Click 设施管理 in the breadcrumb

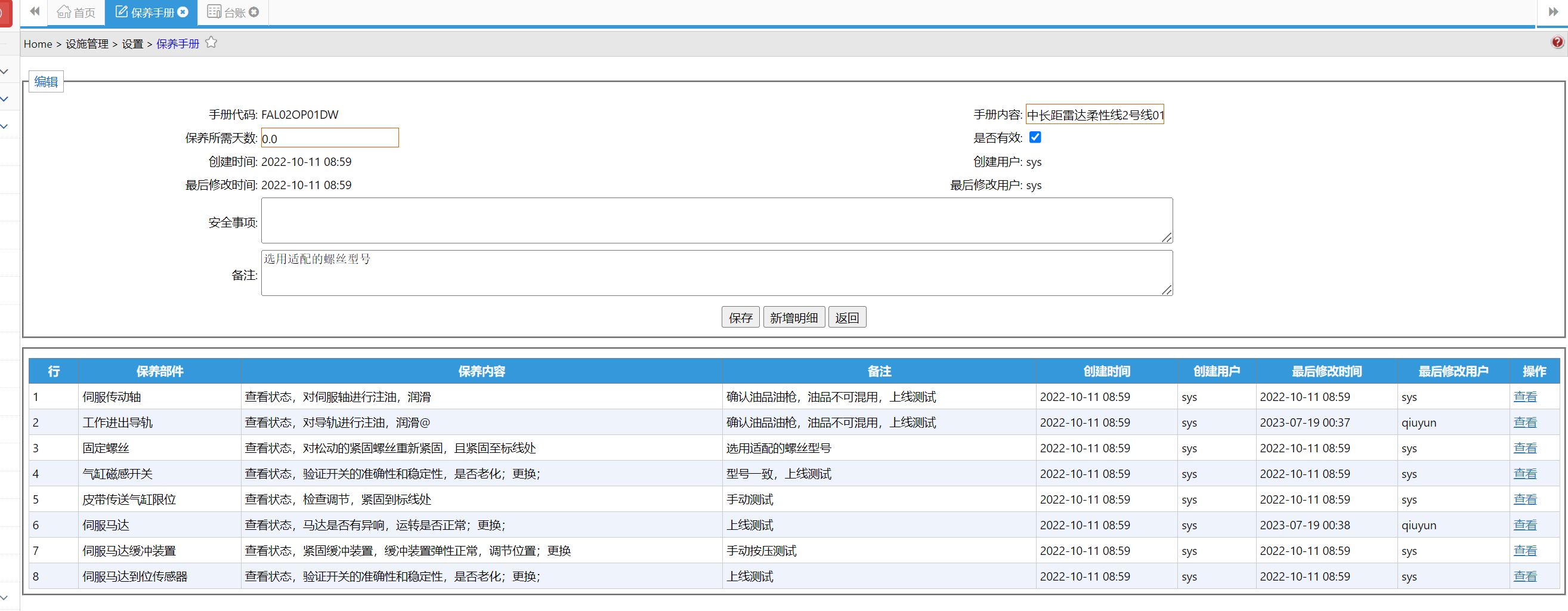(x=87, y=44)
